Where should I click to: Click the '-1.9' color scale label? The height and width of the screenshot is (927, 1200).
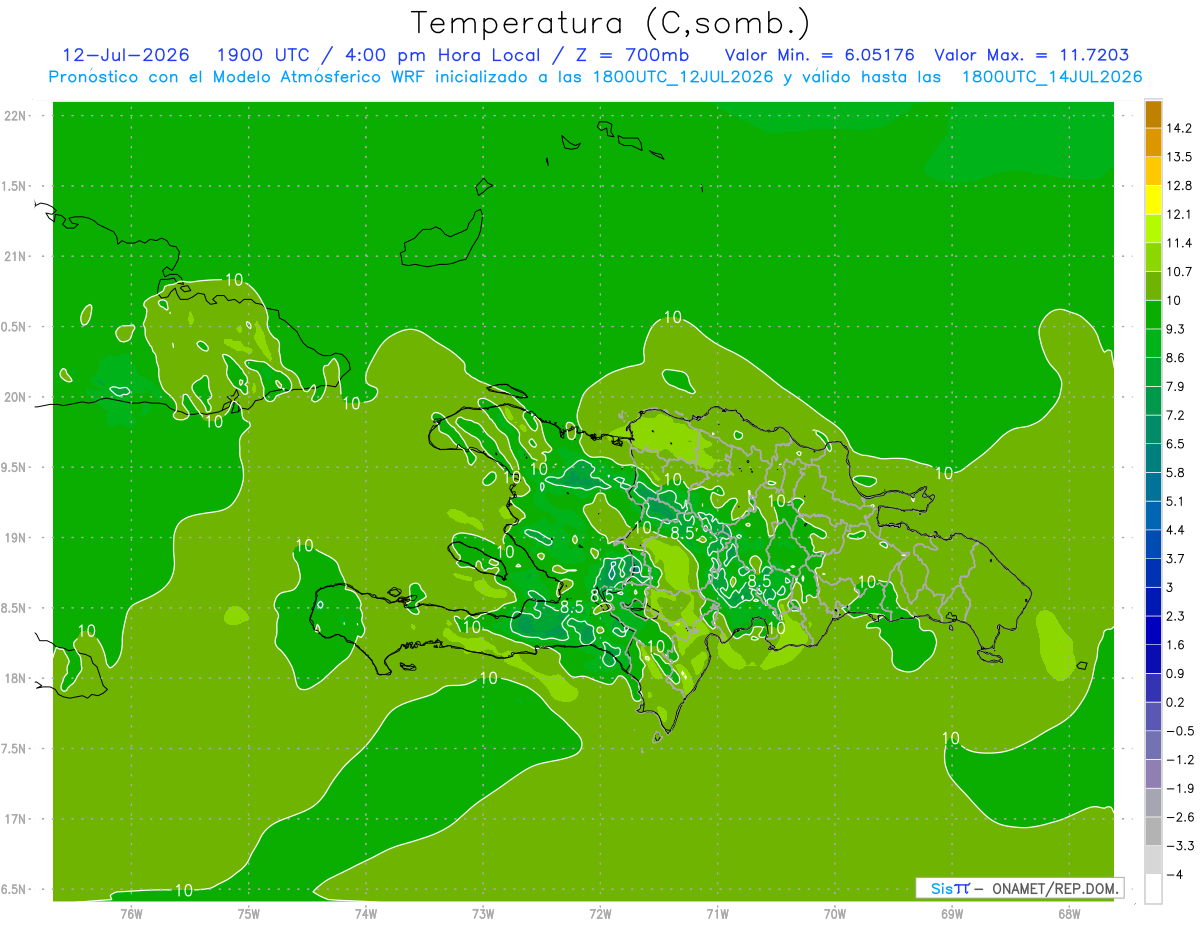tap(1180, 788)
